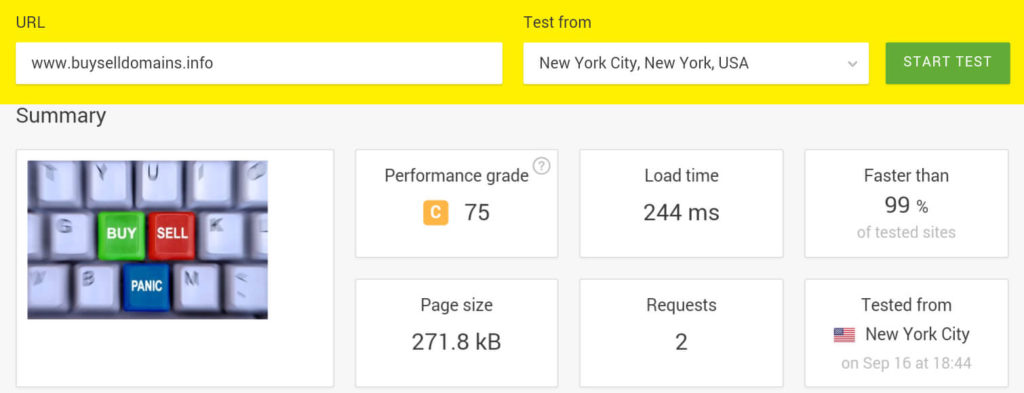The width and height of the screenshot is (1024, 393).
Task: Click the Page size label
Action: pos(456,305)
